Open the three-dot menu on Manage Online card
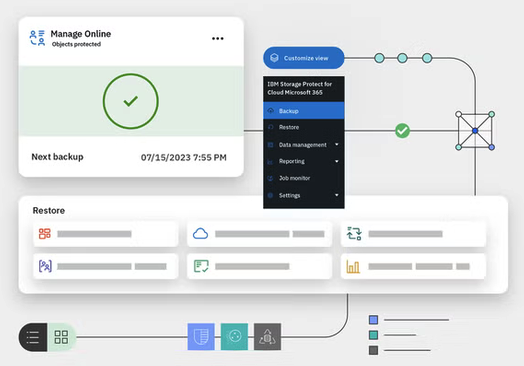The width and height of the screenshot is (524, 366). pyautogui.click(x=218, y=38)
